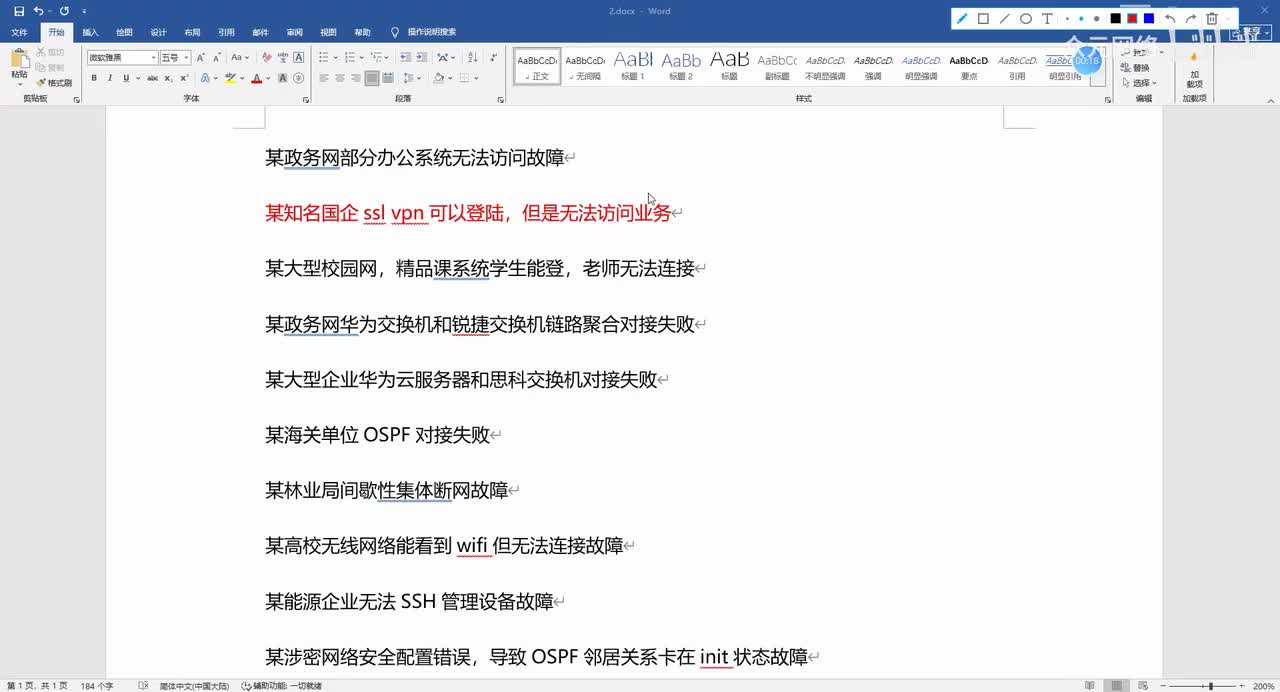This screenshot has height=692, width=1280.
Task: Apply the 要点 (Strong) style
Action: tap(969, 66)
